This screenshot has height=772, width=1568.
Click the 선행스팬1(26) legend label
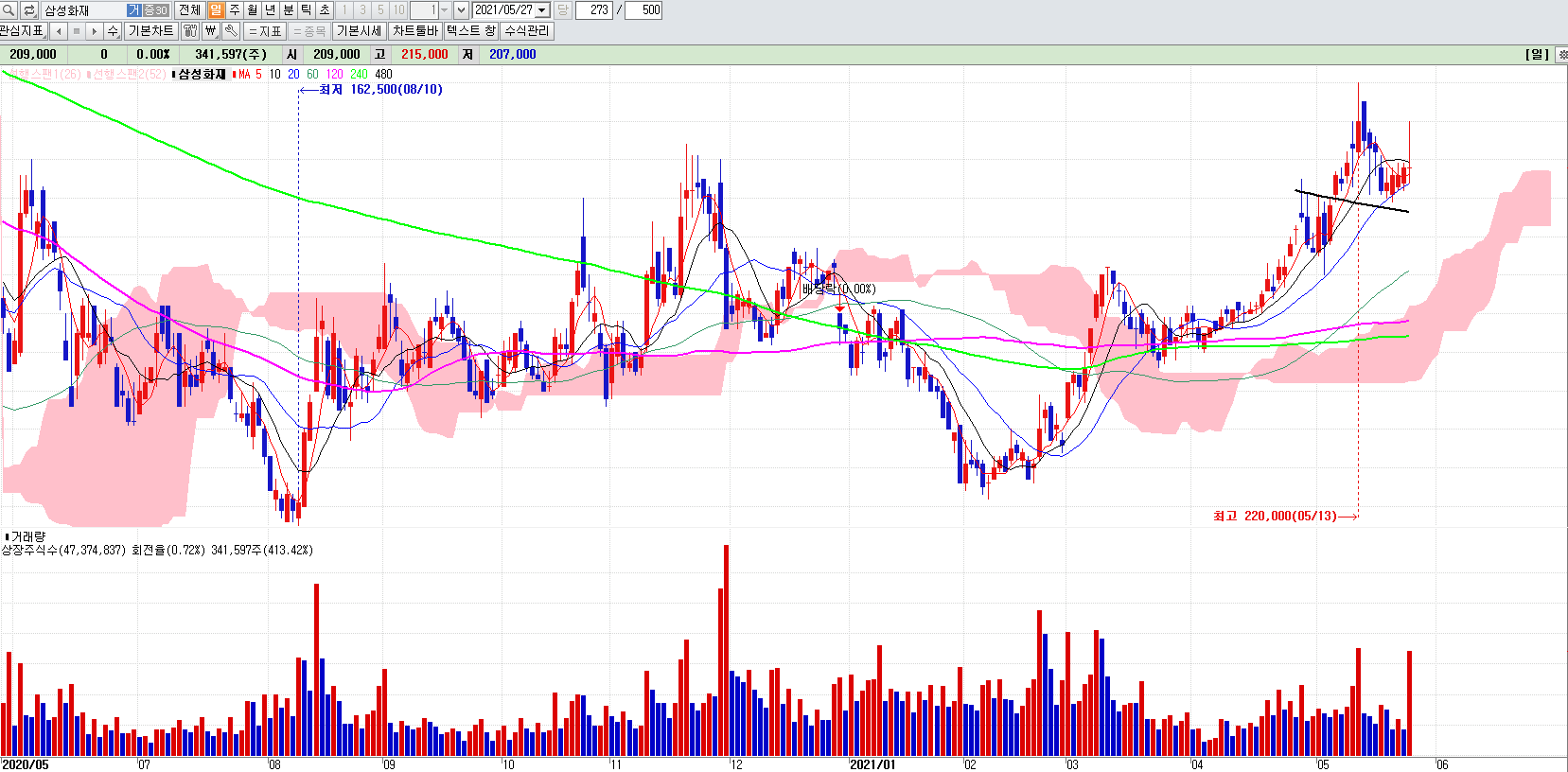[x=44, y=74]
